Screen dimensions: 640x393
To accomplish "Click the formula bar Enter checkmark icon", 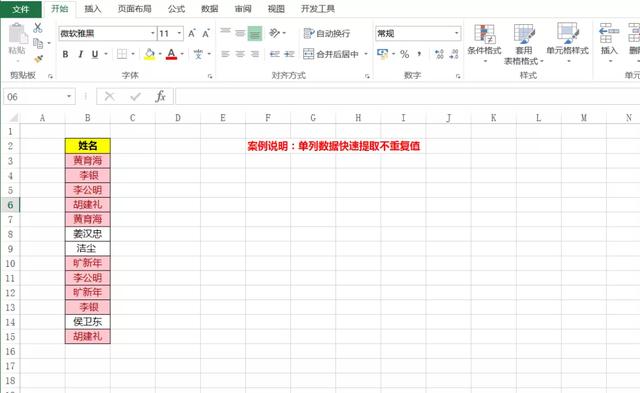I will click(135, 97).
